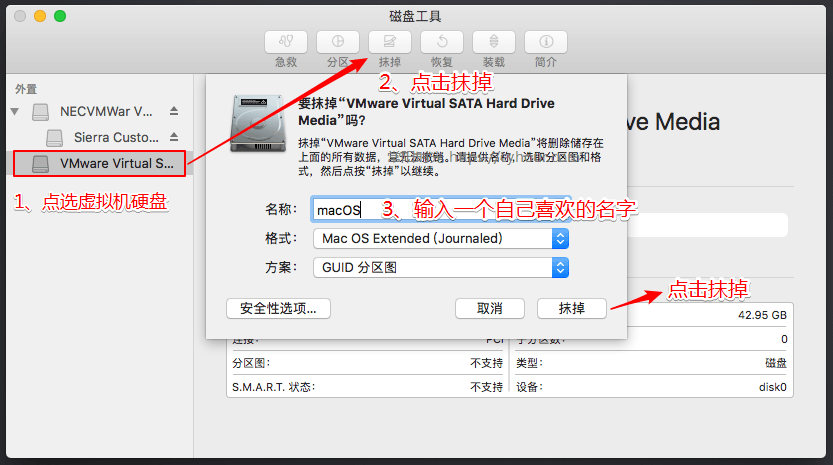This screenshot has width=833, height=465.
Task: Click the 外置 sidebar section header
Action: pos(26,89)
